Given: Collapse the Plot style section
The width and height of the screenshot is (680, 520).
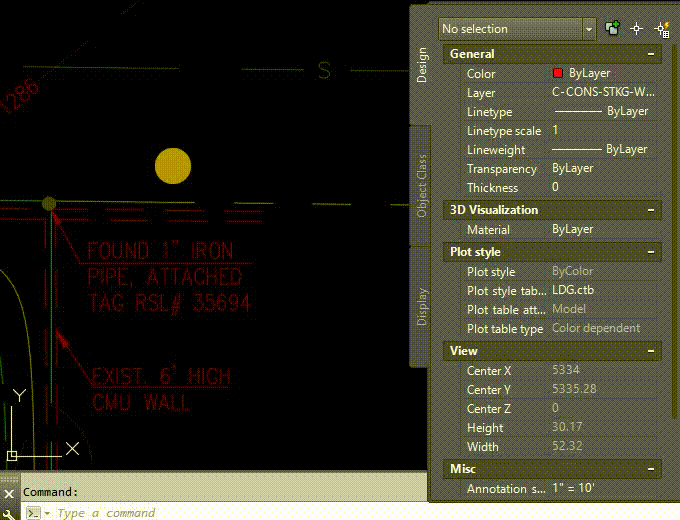Looking at the screenshot, I should point(651,252).
